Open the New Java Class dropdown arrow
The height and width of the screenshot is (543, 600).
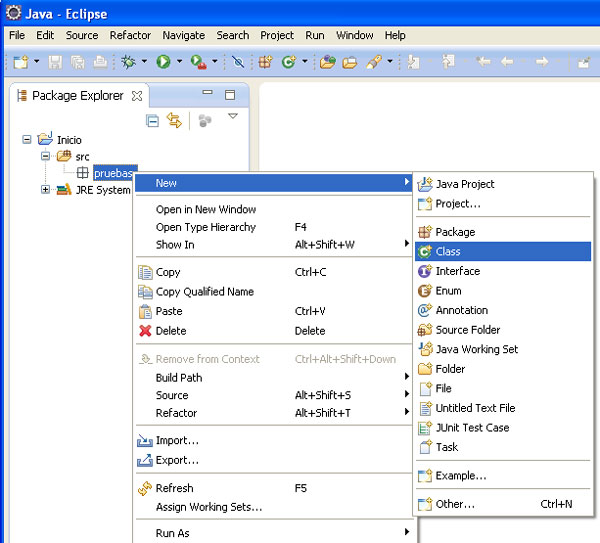coord(305,61)
